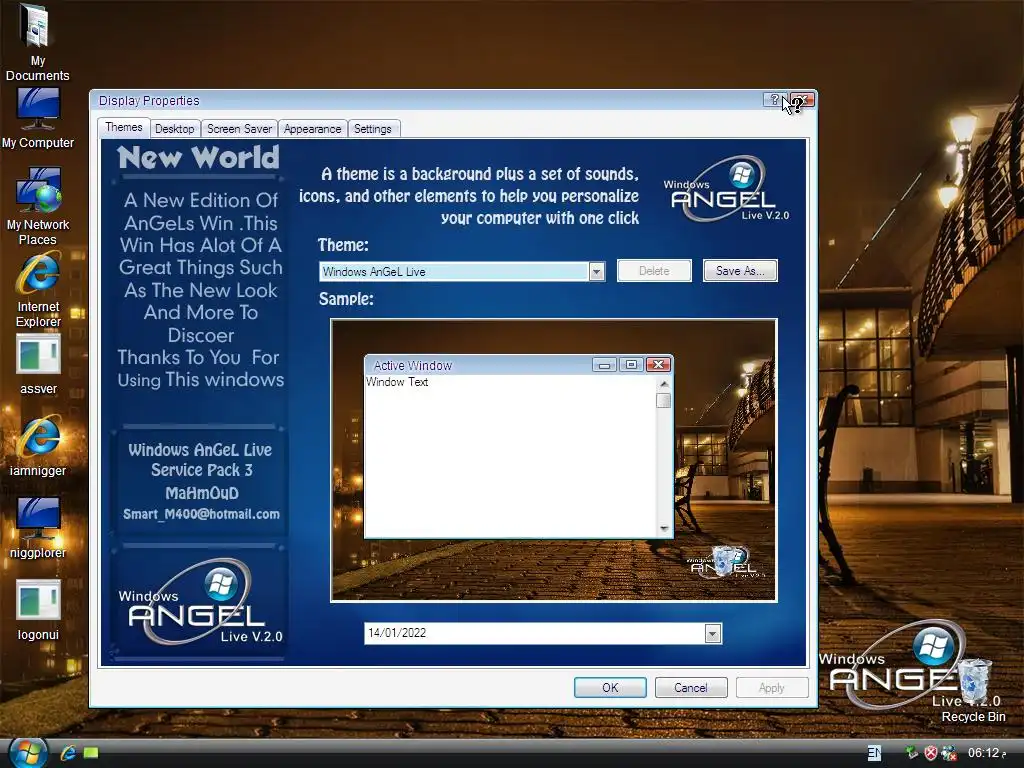This screenshot has height=768, width=1024.
Task: Click Cancel in Display Properties
Action: pos(691,687)
